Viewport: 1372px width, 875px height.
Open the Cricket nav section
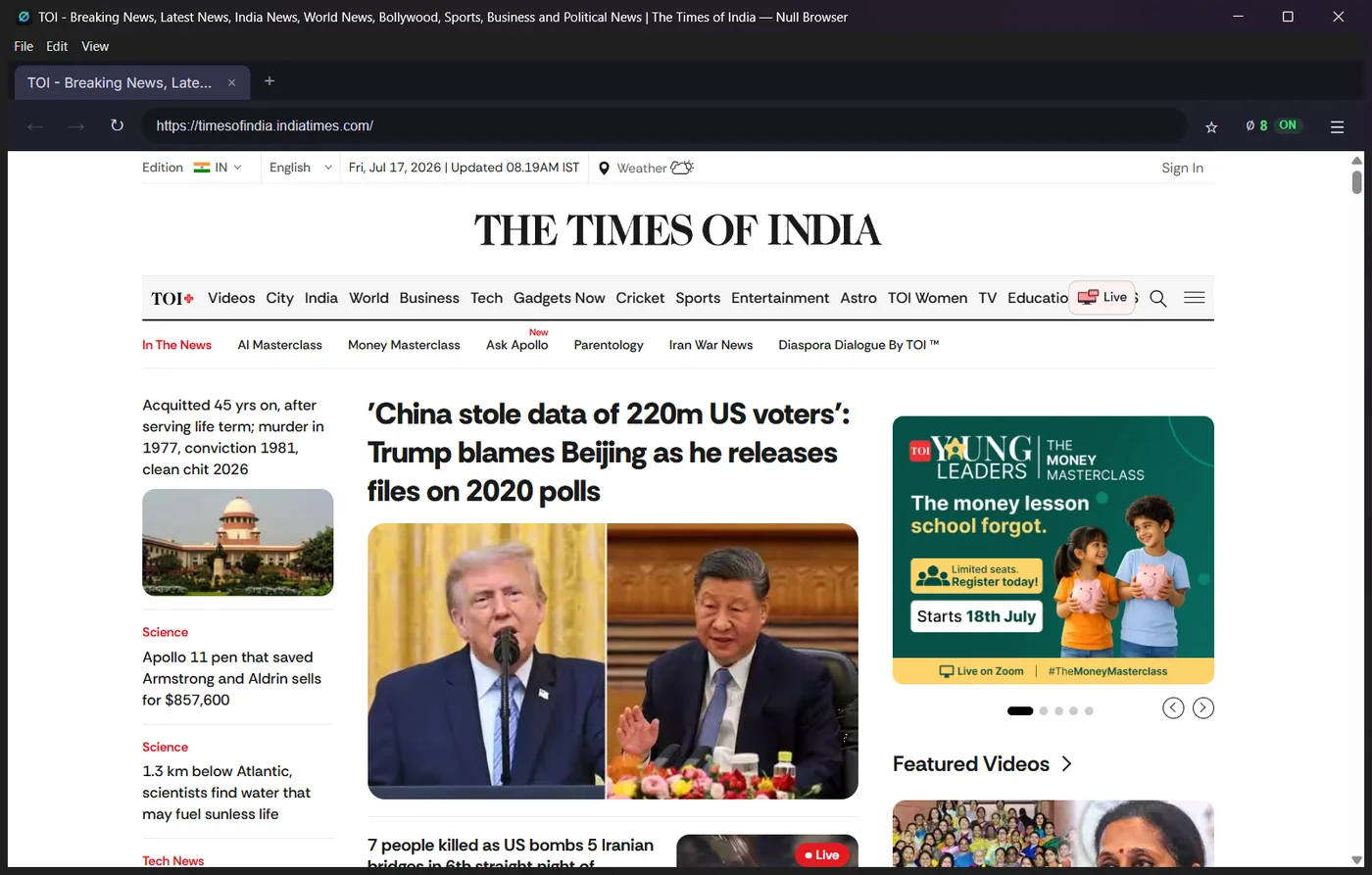[x=640, y=298]
